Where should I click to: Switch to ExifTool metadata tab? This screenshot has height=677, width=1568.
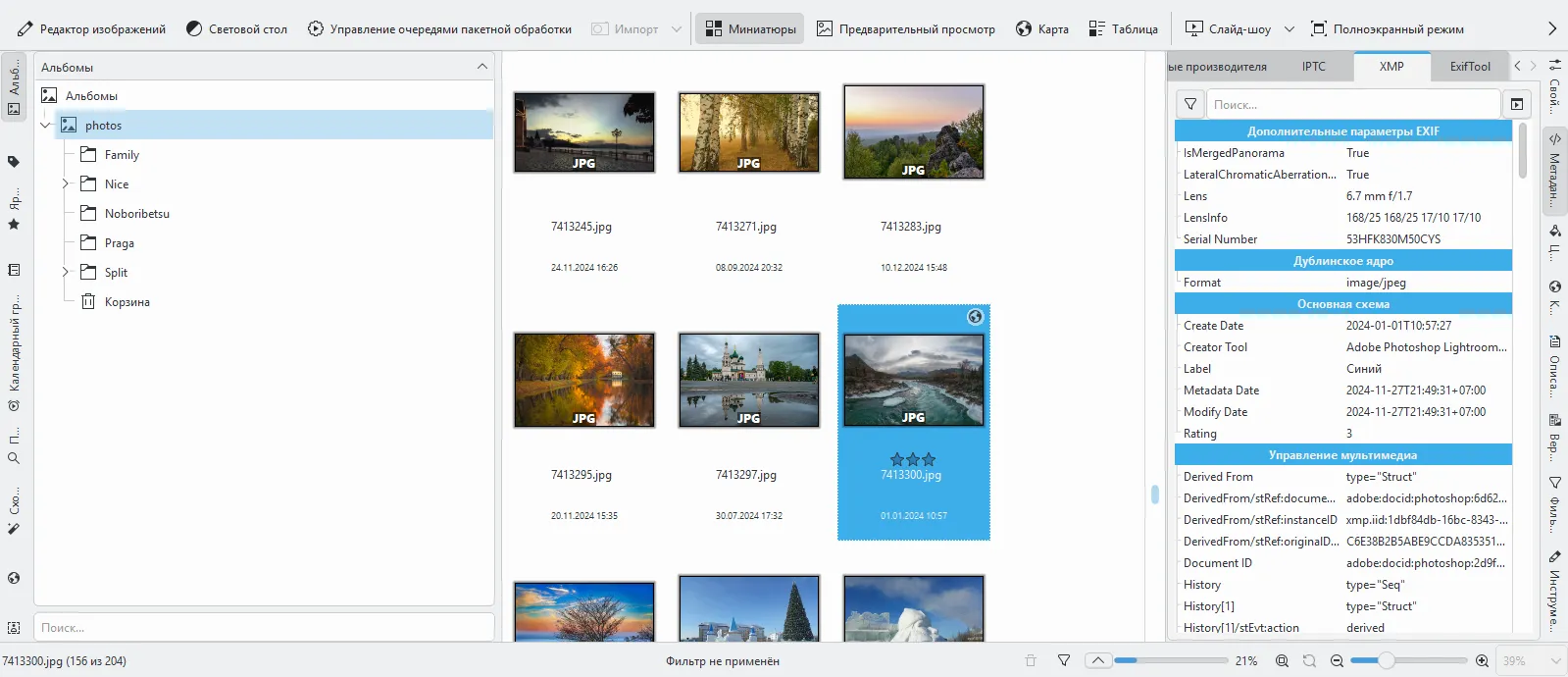click(1470, 67)
